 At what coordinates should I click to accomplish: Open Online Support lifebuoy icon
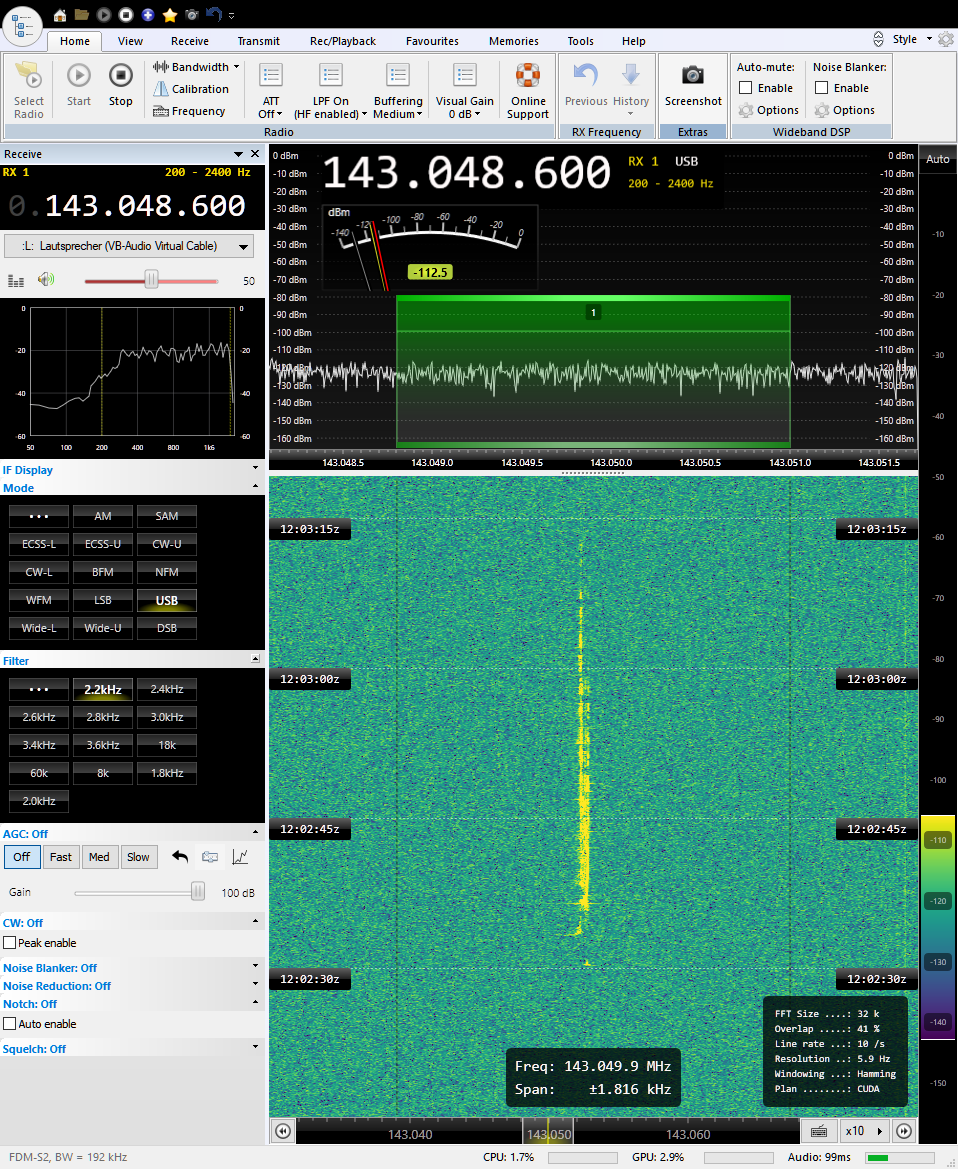pyautogui.click(x=528, y=75)
